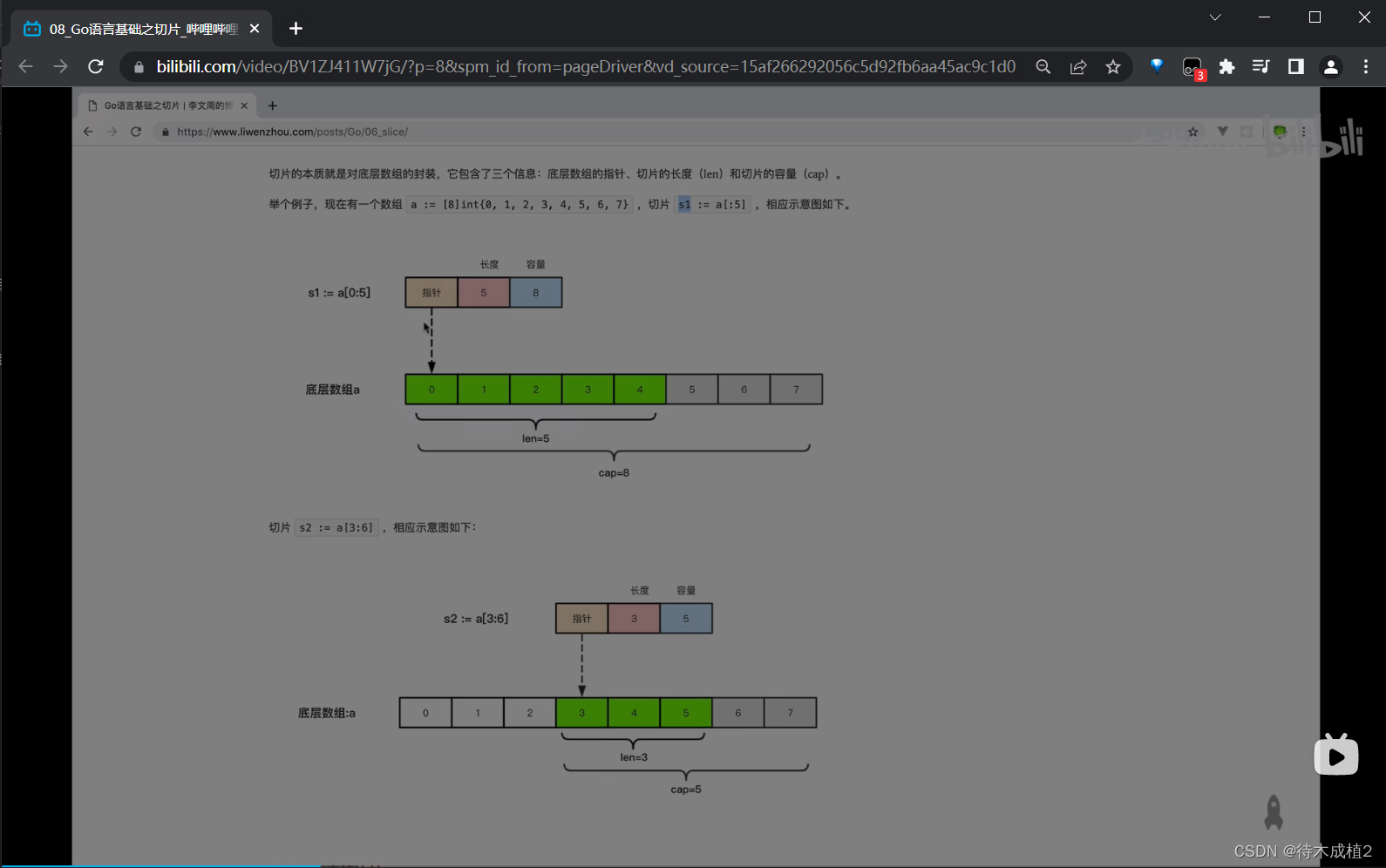Click the len=5 label
Screen dimensions: 1386x868
535,438
